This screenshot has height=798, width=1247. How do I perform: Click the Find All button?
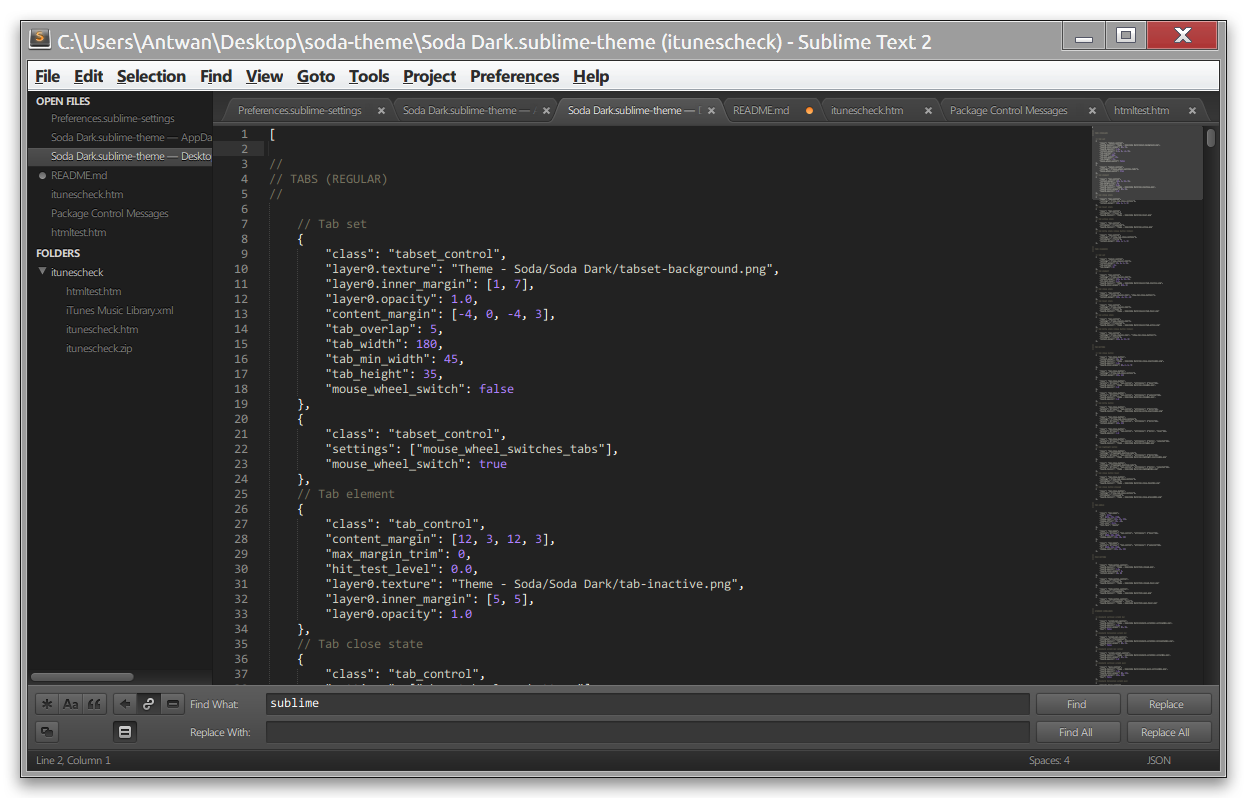[x=1077, y=732]
